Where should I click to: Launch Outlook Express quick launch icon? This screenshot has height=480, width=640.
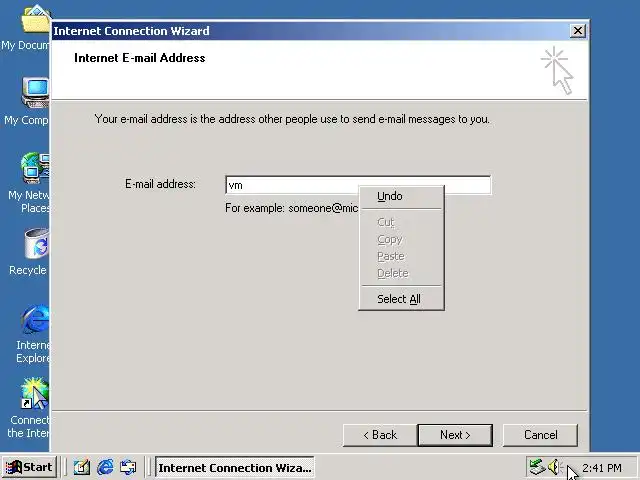128,467
